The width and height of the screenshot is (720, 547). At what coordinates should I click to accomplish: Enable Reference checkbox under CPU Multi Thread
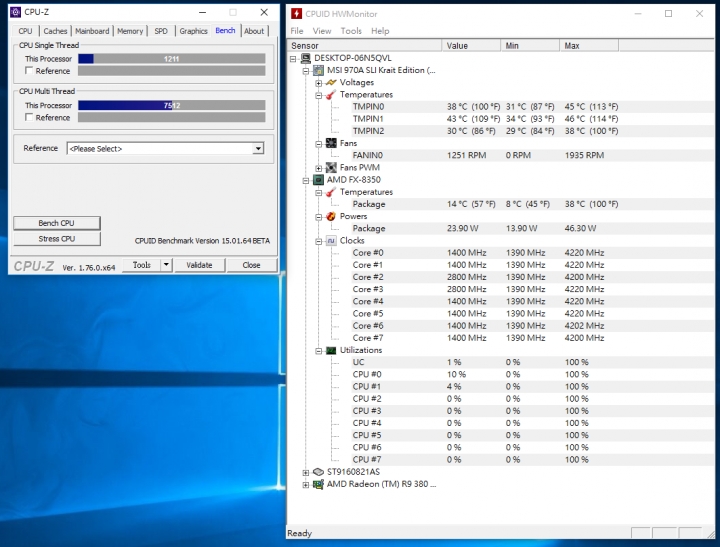(29, 118)
